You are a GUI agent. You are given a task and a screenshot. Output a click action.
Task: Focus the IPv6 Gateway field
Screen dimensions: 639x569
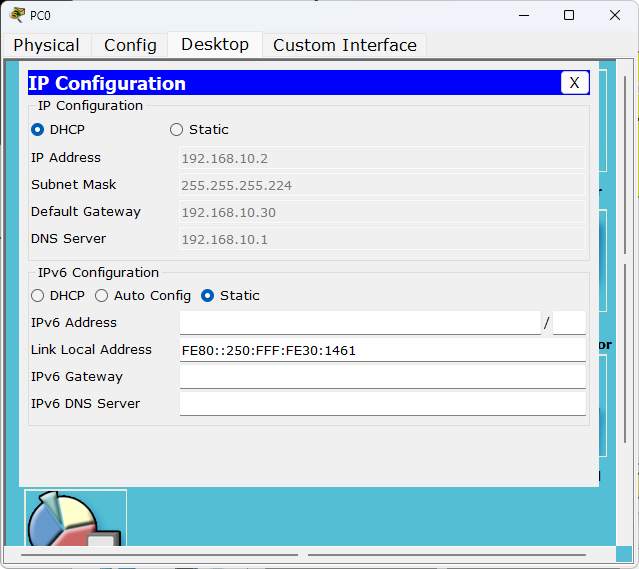pyautogui.click(x=383, y=377)
